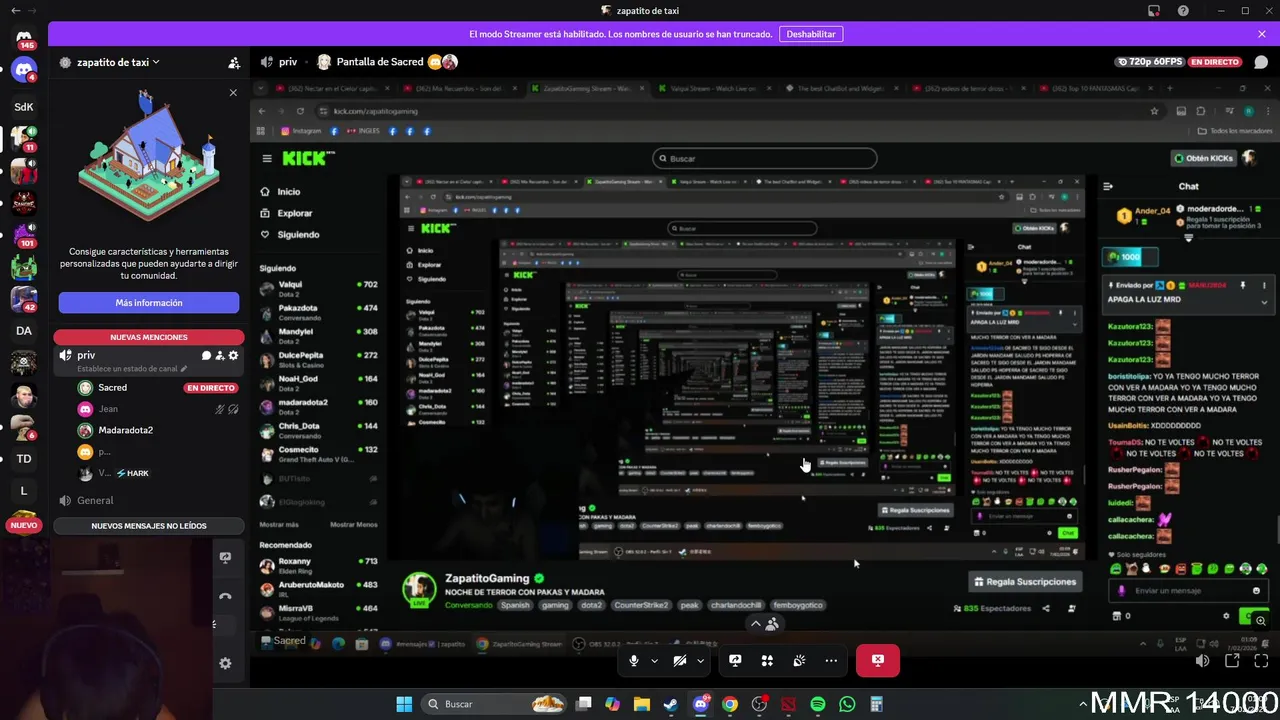1280x720 pixels.
Task: Open activities launcher in call controls
Action: tap(767, 660)
